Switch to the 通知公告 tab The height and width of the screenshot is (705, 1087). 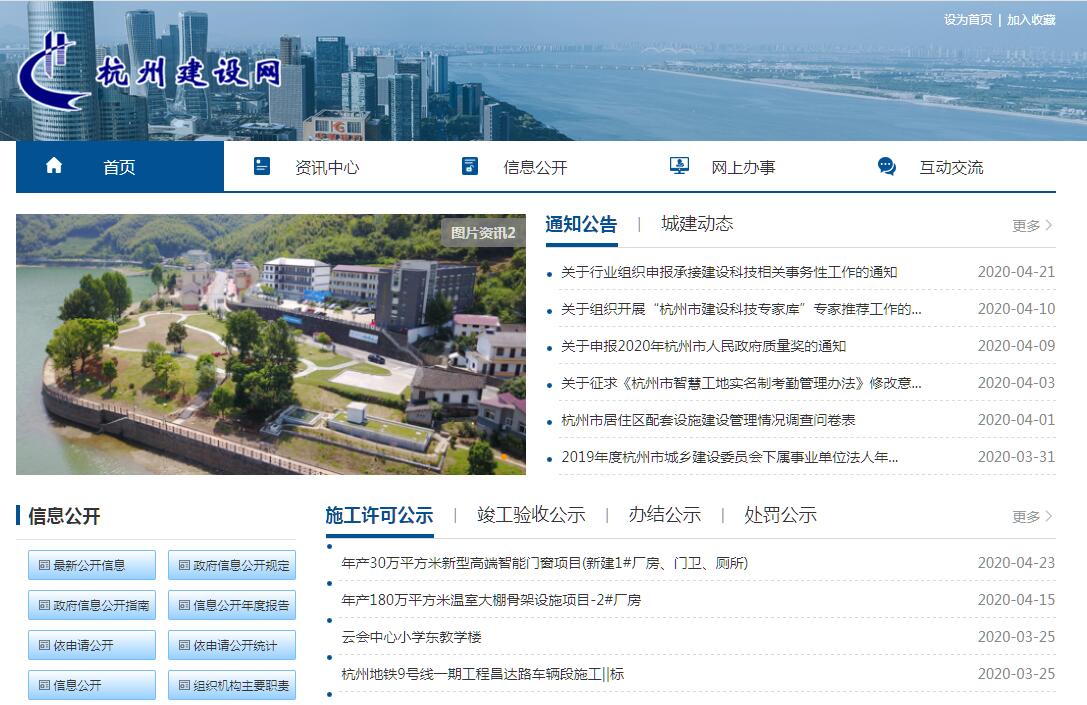coord(581,225)
